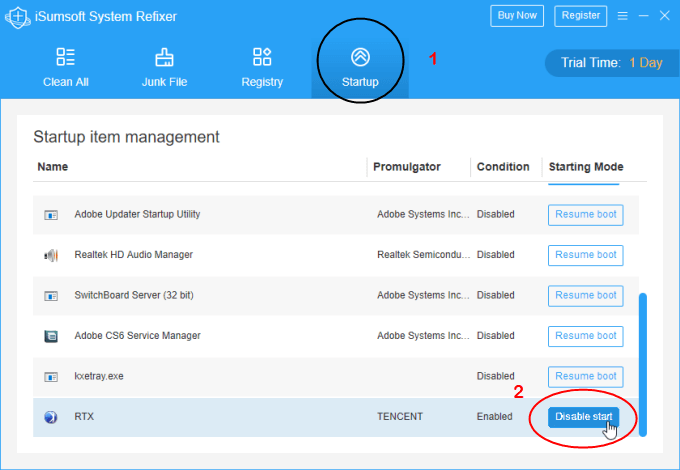The image size is (680, 470).
Task: Resume boot for kxetray.exe
Action: tap(585, 377)
